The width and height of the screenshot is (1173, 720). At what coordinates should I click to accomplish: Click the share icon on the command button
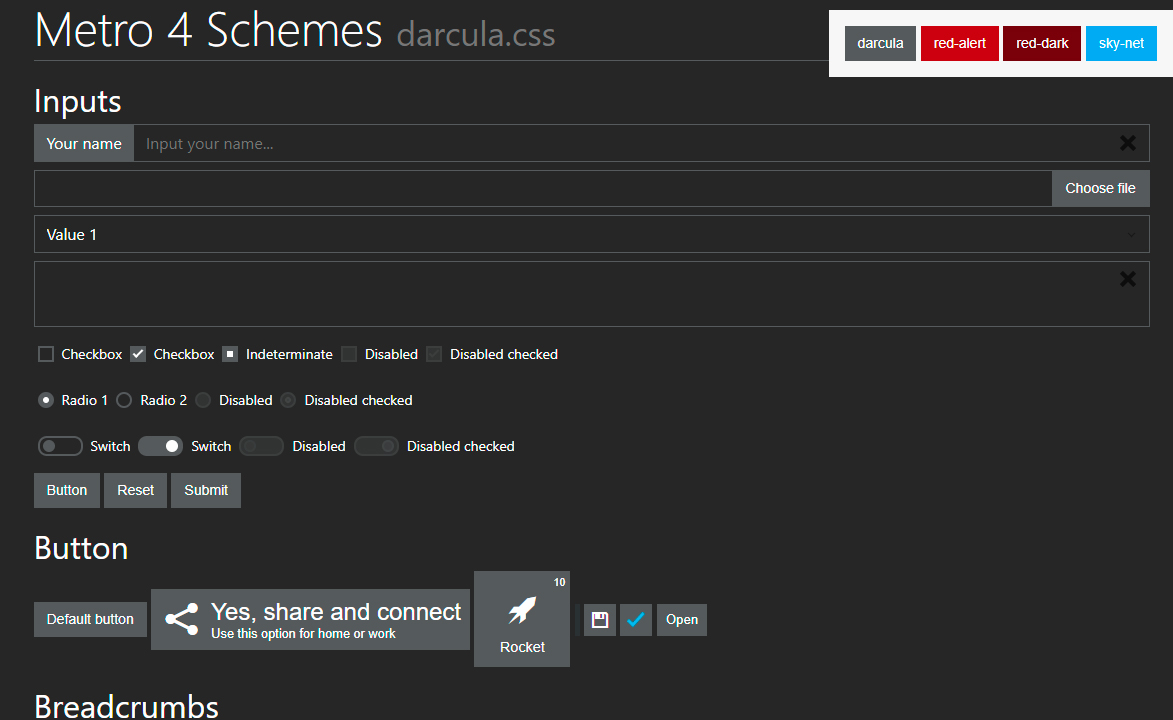pos(181,619)
